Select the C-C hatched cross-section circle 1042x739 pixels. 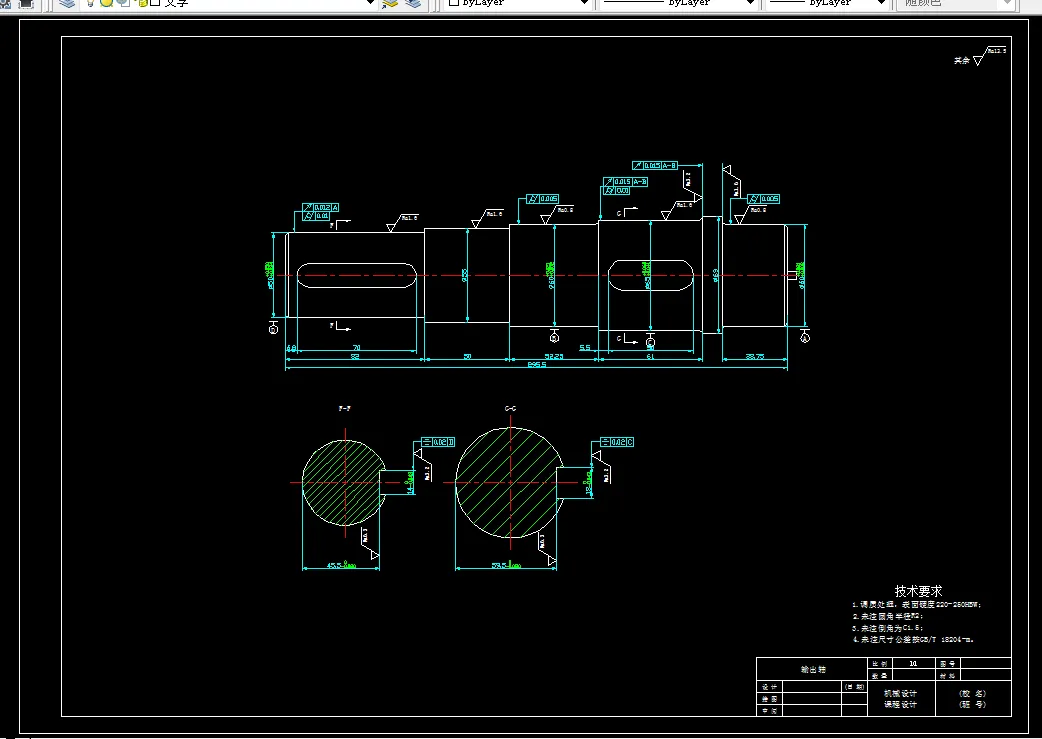point(510,482)
